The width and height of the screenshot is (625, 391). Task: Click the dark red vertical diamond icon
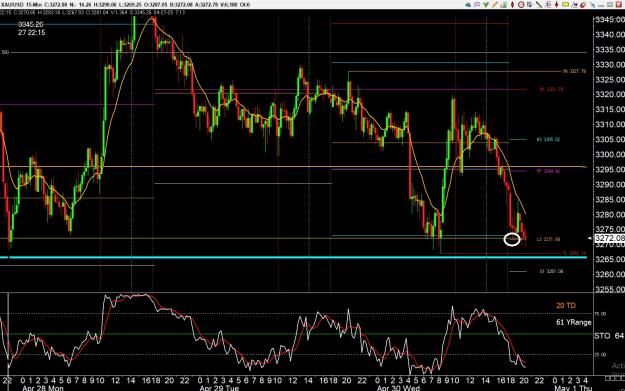coord(513,5)
